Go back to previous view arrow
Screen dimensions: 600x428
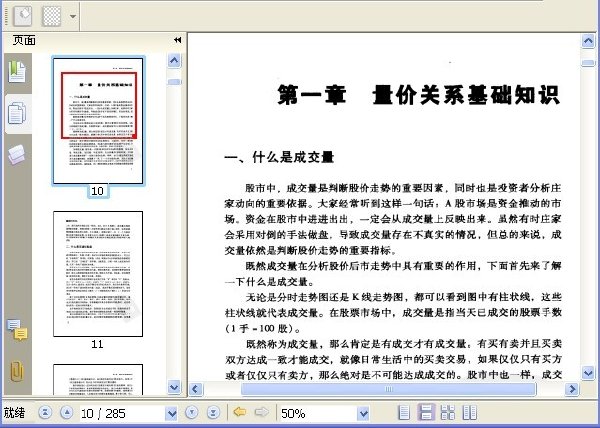click(240, 412)
